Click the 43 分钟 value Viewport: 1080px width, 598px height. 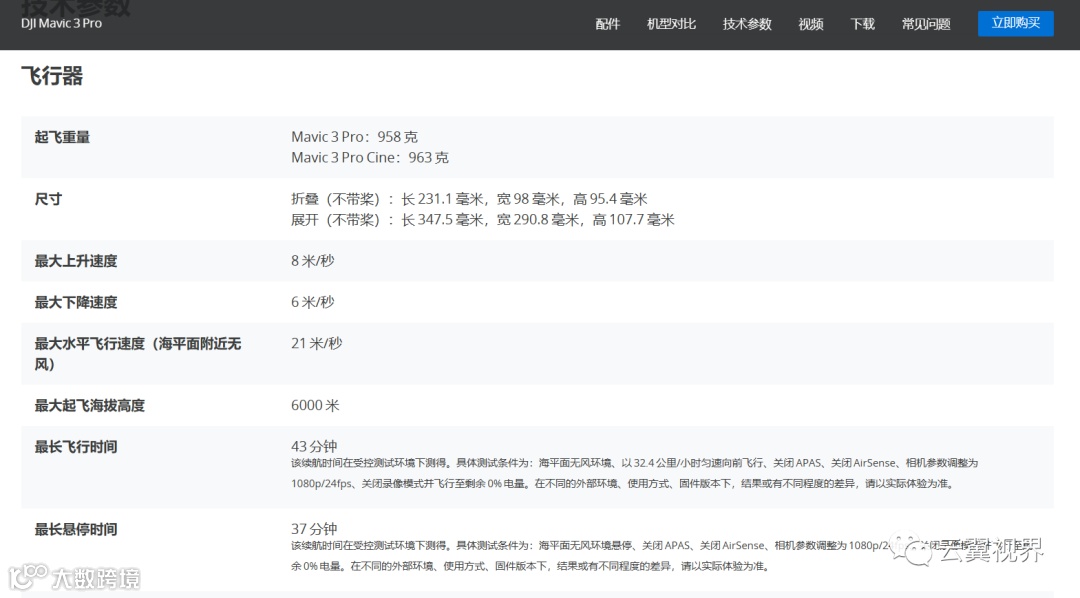pyautogui.click(x=314, y=446)
